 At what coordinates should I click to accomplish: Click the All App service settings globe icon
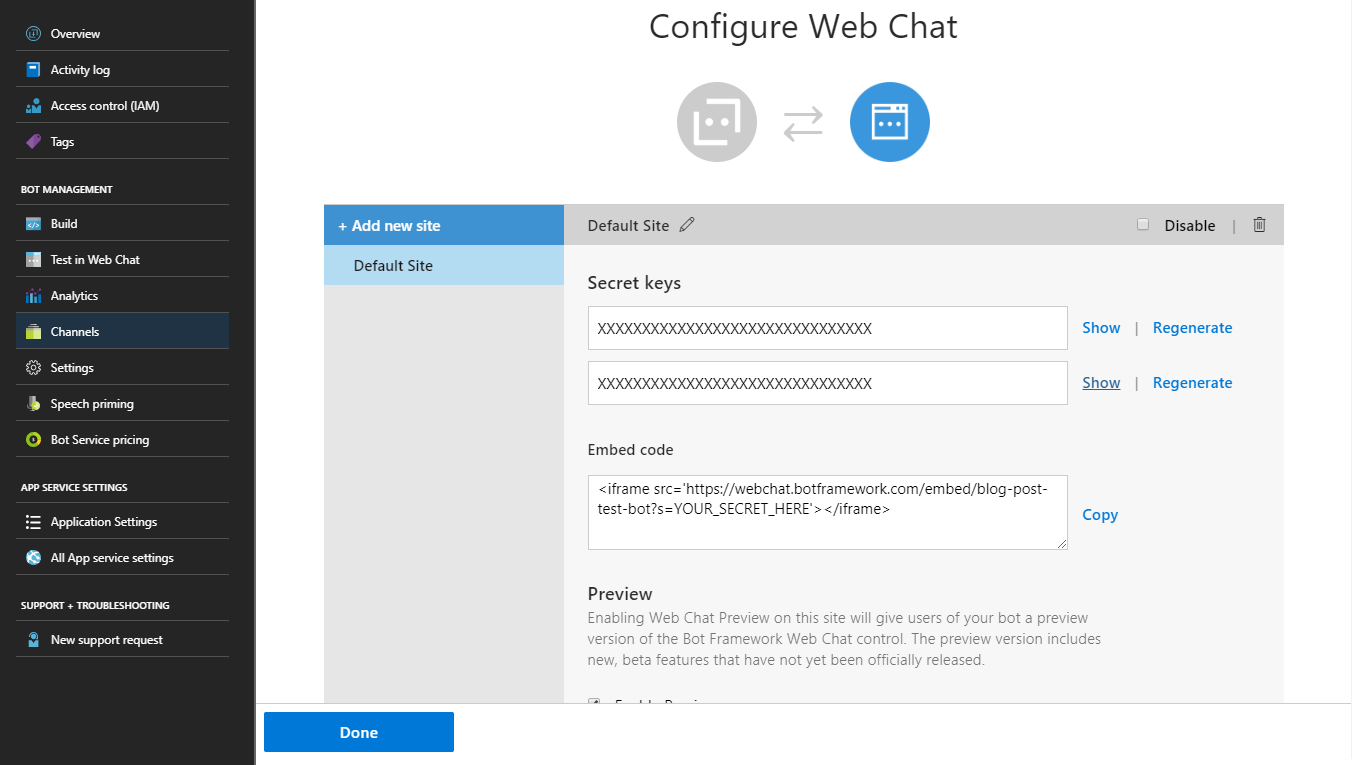click(x=33, y=557)
